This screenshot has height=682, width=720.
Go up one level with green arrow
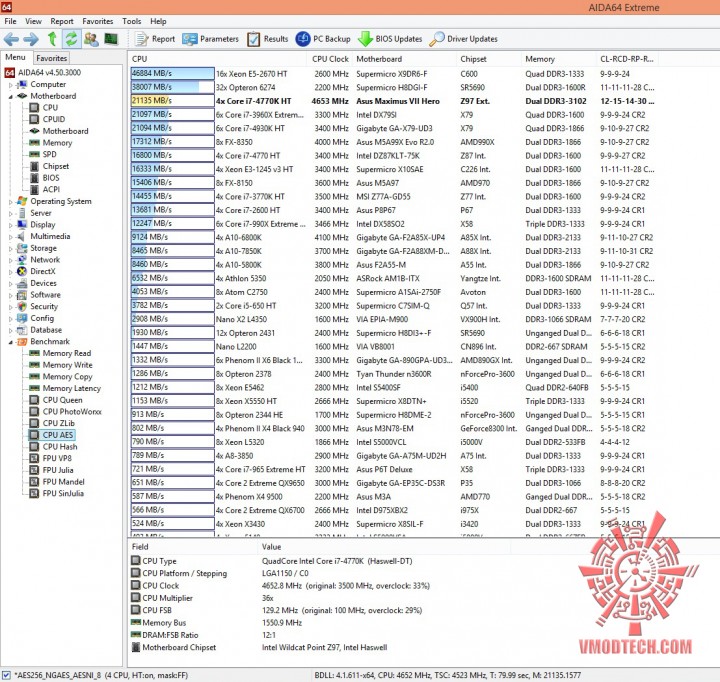click(52, 39)
